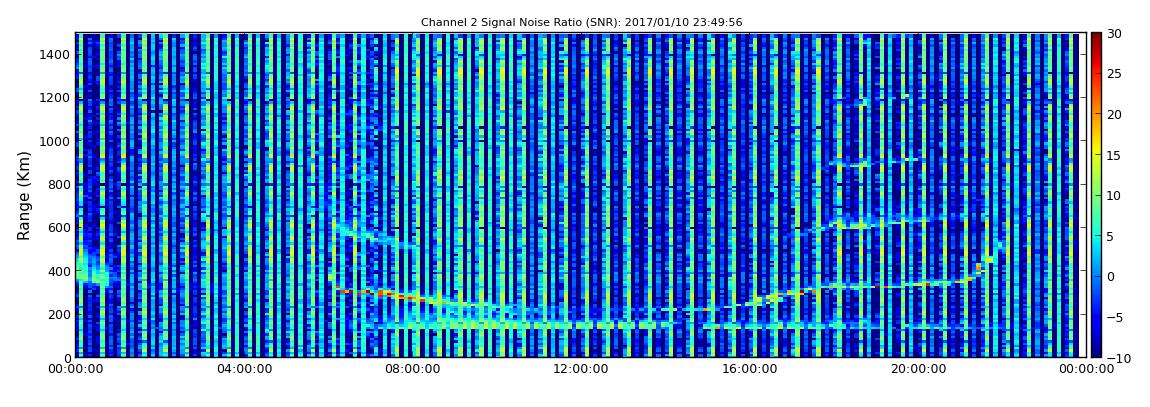Click the colorbar value 15
Viewport: 1150px width, 407px height.
coord(1114,155)
